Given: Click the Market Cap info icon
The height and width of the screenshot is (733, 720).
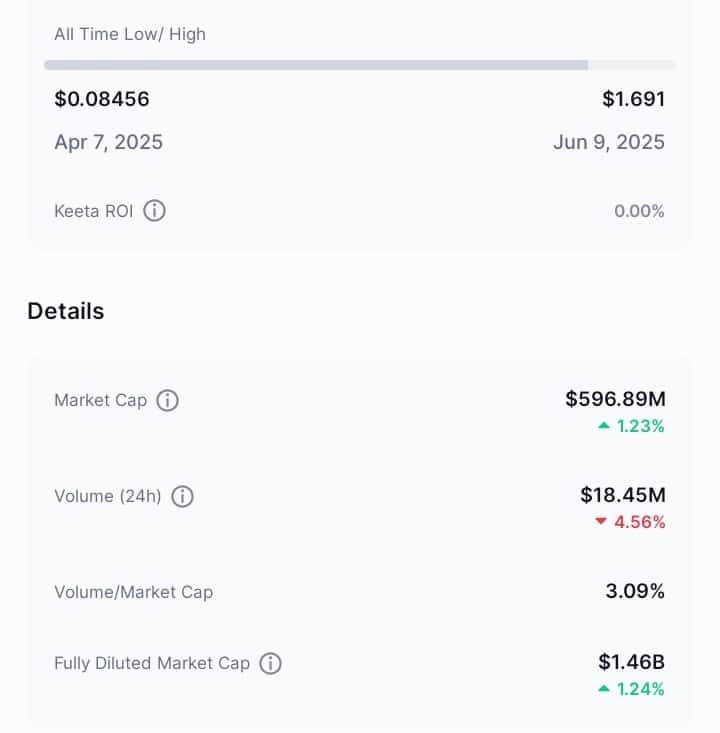Looking at the screenshot, I should (167, 401).
